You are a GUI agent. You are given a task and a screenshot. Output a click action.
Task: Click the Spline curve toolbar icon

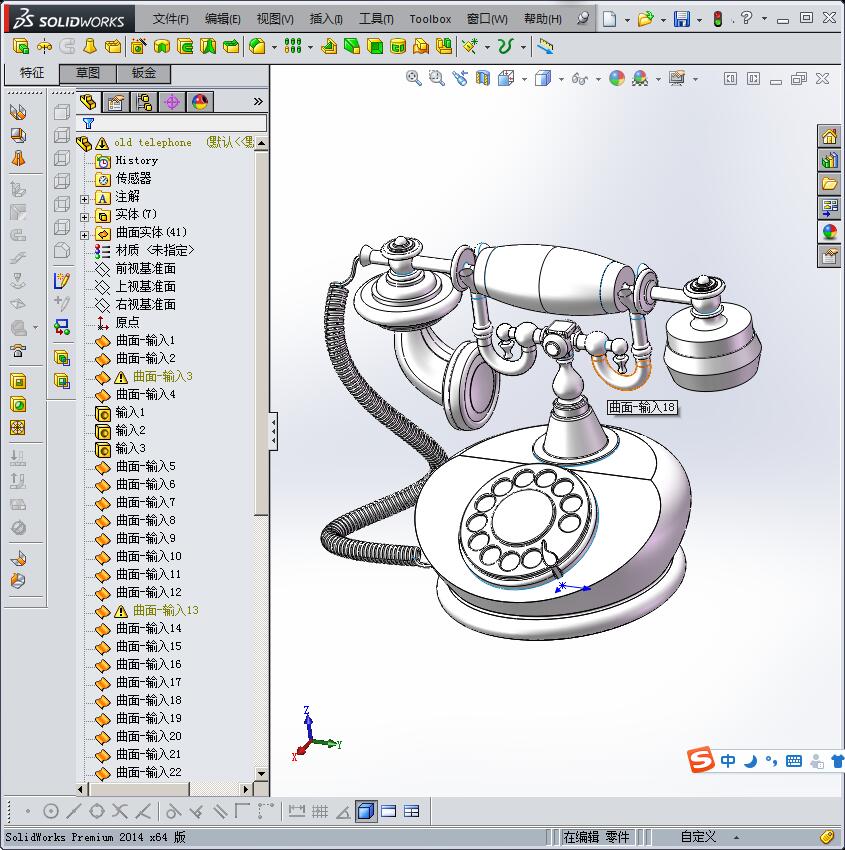click(x=505, y=47)
